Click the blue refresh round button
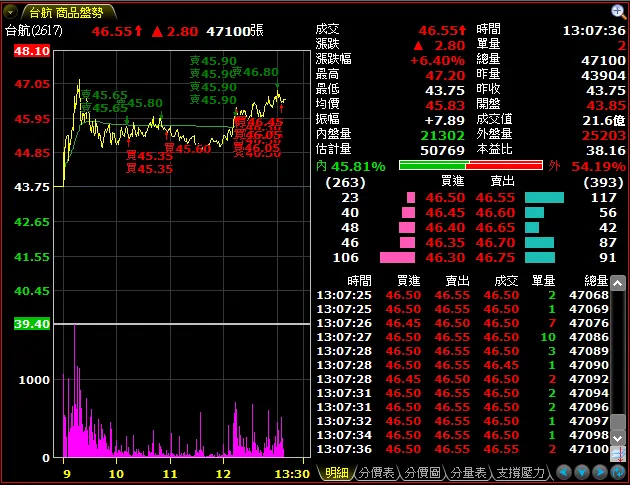This screenshot has height=485, width=630. [x=618, y=472]
